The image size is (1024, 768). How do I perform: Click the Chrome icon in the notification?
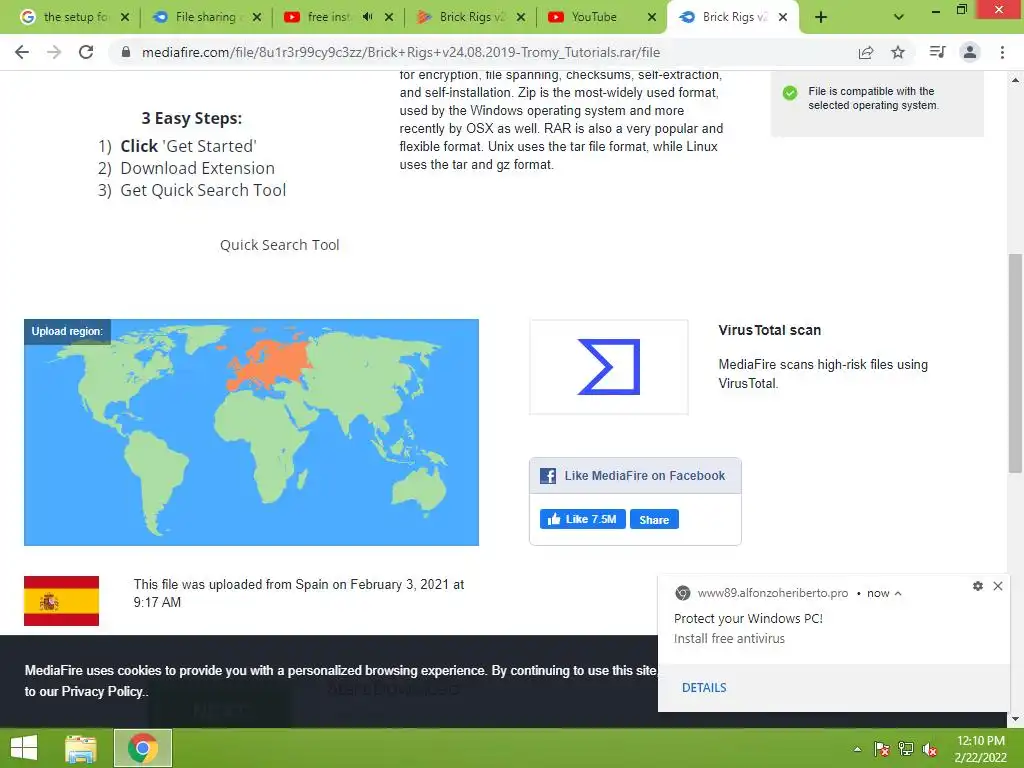[682, 593]
